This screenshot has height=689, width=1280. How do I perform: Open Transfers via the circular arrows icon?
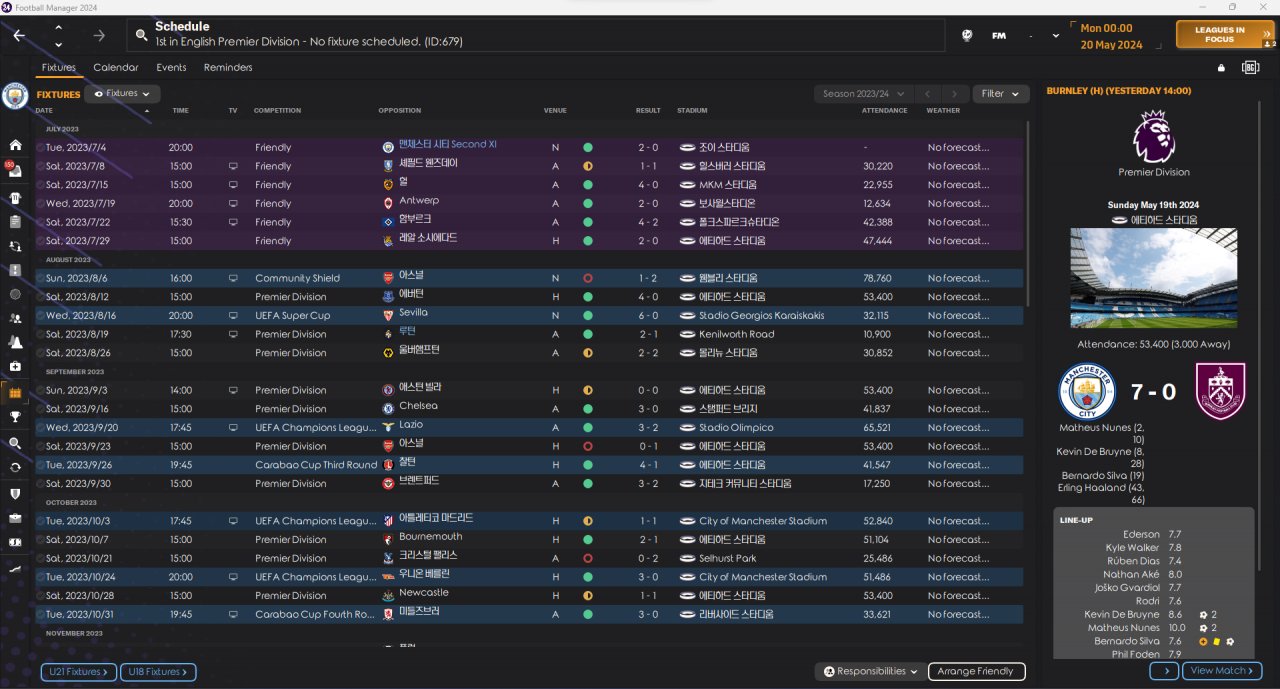click(x=15, y=467)
